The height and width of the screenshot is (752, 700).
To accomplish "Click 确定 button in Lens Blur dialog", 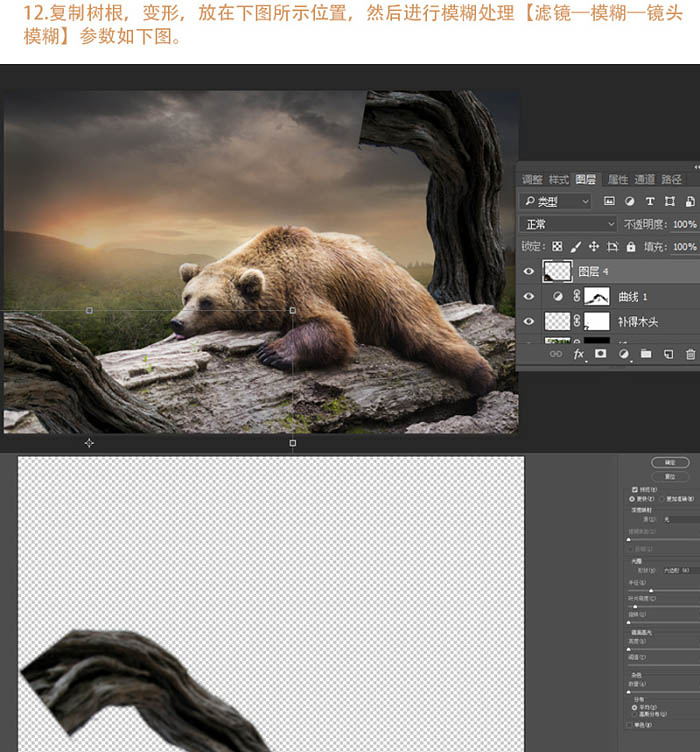I will coord(670,463).
